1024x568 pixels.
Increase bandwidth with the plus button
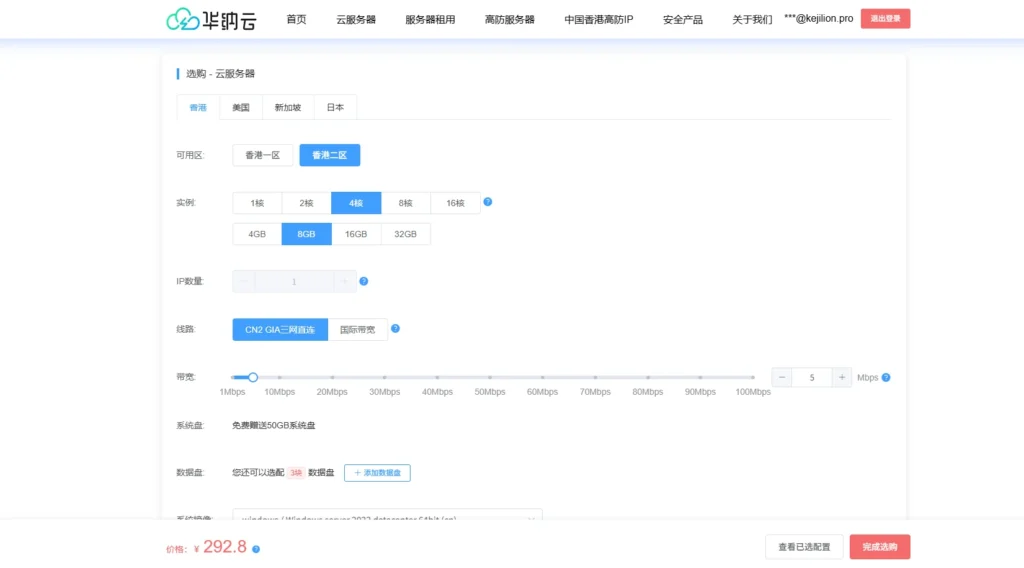click(x=842, y=377)
